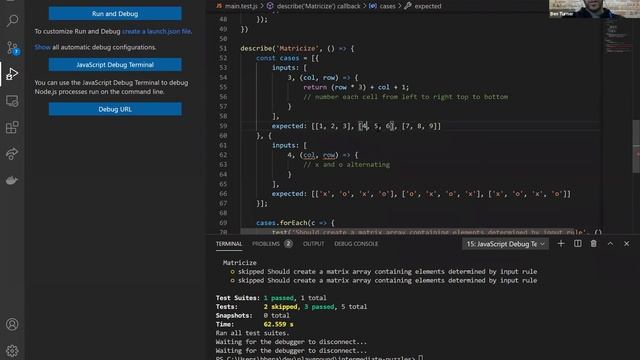
Task: Open the Live Share icon in the activity bar
Action: (x=12, y=154)
